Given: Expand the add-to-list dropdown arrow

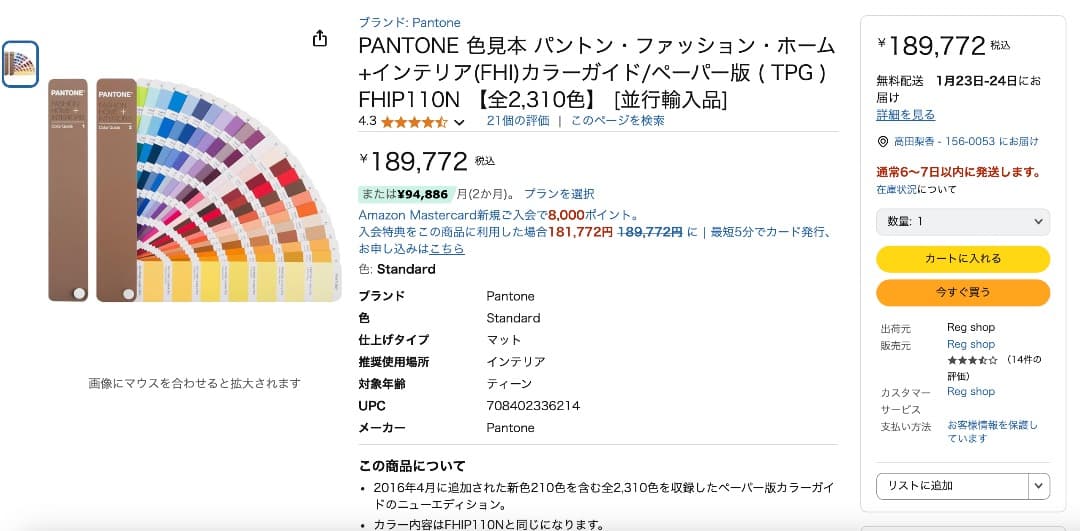Looking at the screenshot, I should pyautogui.click(x=1039, y=486).
